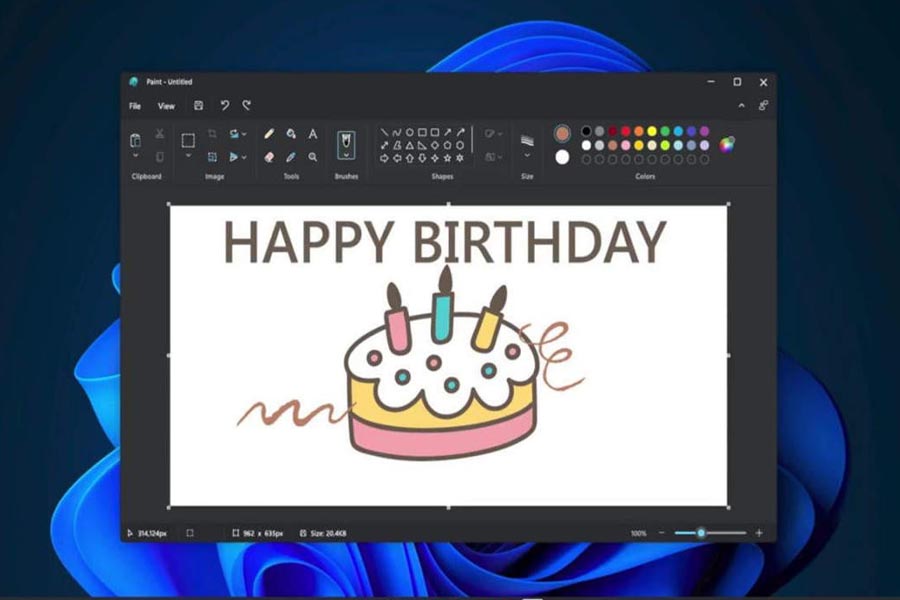Viewport: 900px width, 600px height.
Task: Select the Triangle shape
Action: coord(410,145)
